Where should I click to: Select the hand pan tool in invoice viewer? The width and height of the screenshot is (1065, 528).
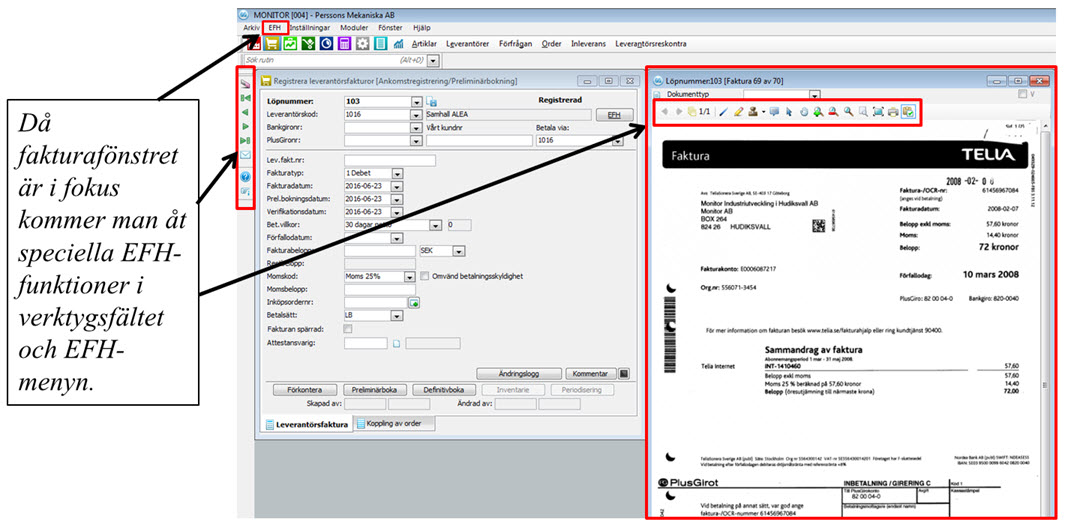pyautogui.click(x=804, y=112)
